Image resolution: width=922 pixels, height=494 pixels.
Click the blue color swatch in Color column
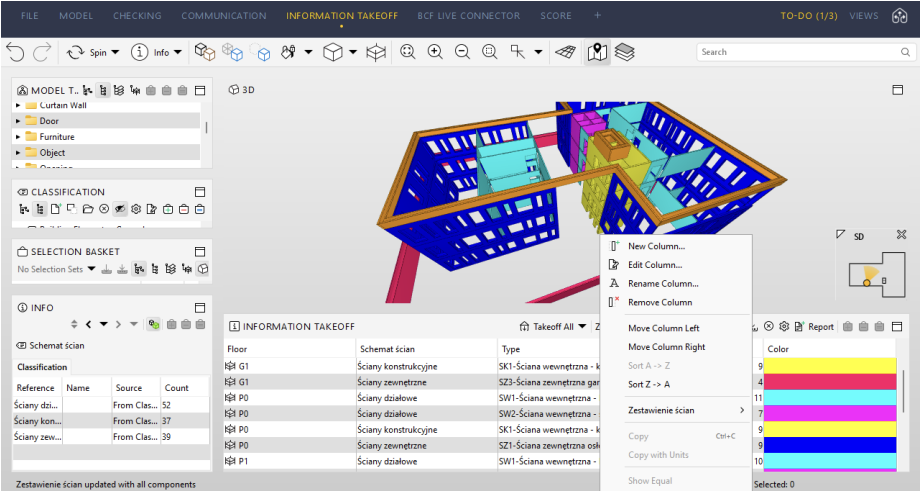coord(830,445)
